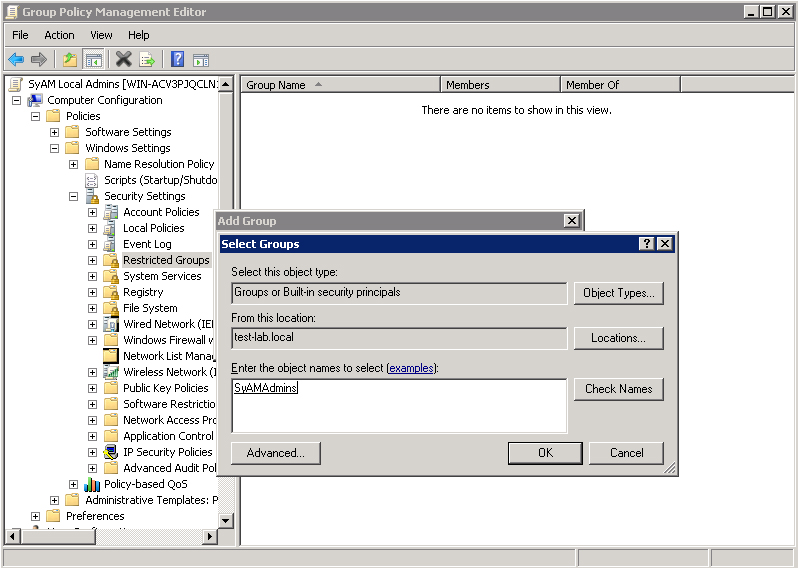Image resolution: width=798 pixels, height=568 pixels.
Task: Click the Export List toolbar icon
Action: point(147,60)
